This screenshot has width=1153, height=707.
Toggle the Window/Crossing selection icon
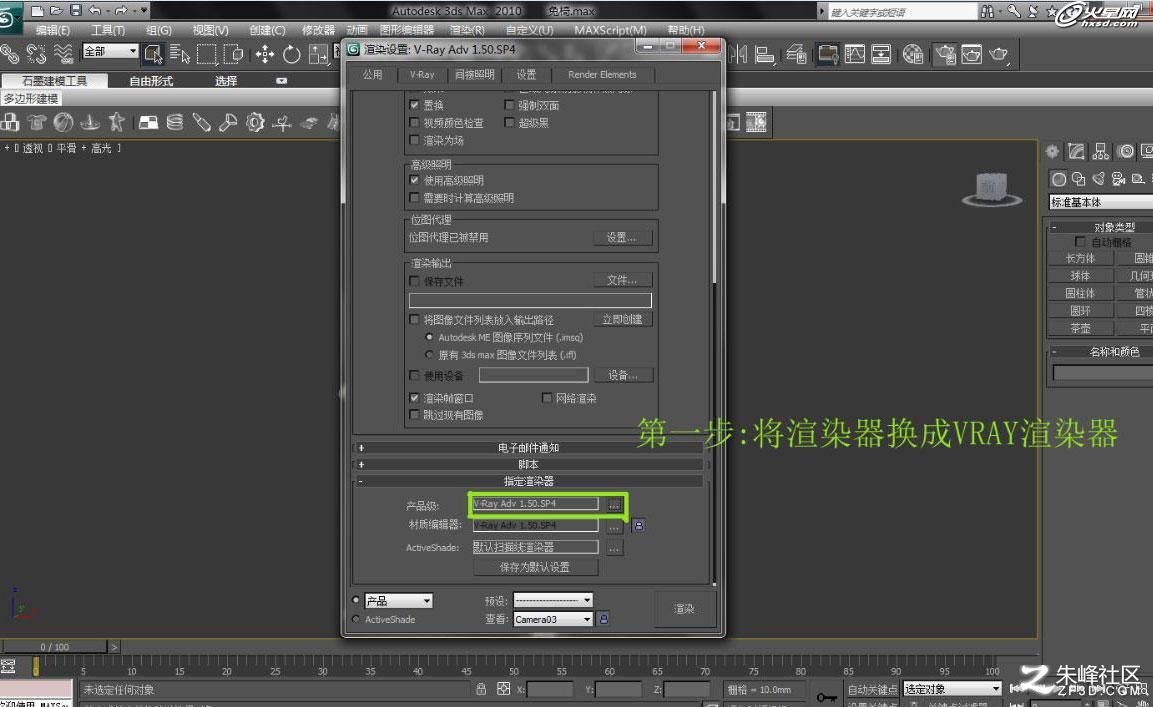234,54
